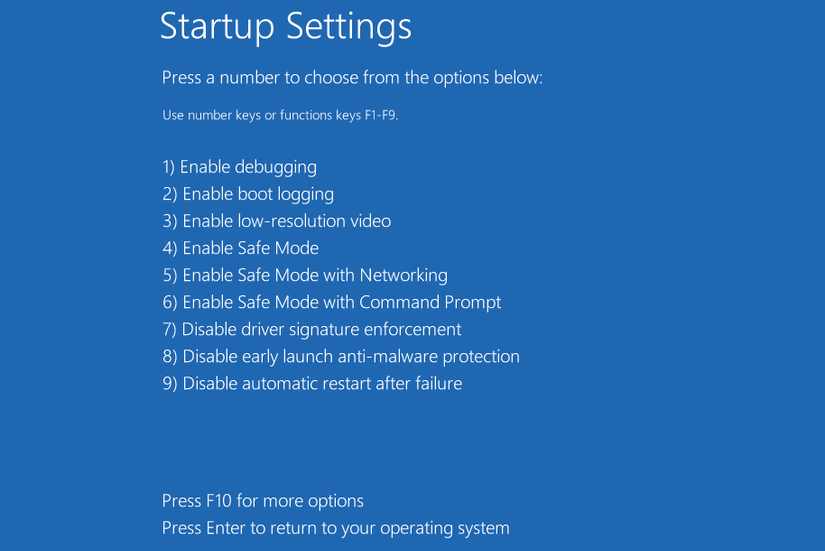825x551 pixels.
Task: Click the 'Press a number to choose' instruction
Action: click(352, 78)
